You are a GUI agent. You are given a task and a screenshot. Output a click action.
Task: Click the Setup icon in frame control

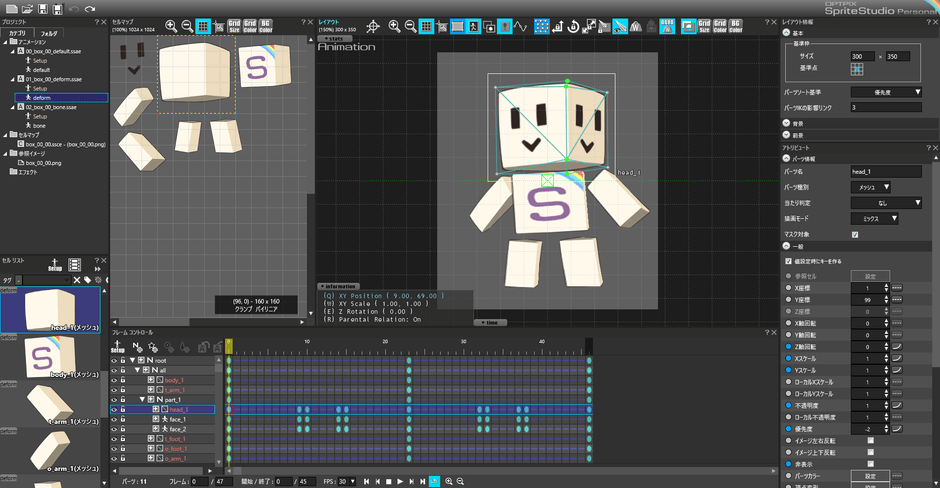[118, 347]
